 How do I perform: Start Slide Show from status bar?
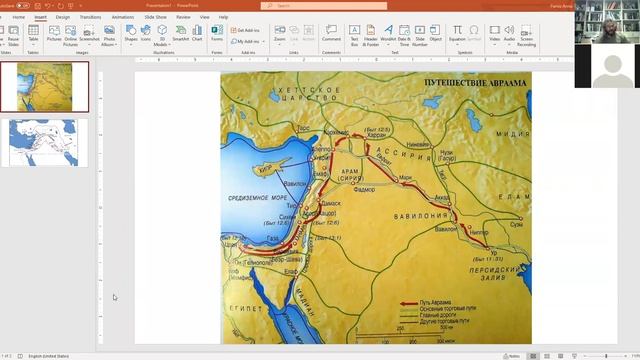click(x=574, y=356)
